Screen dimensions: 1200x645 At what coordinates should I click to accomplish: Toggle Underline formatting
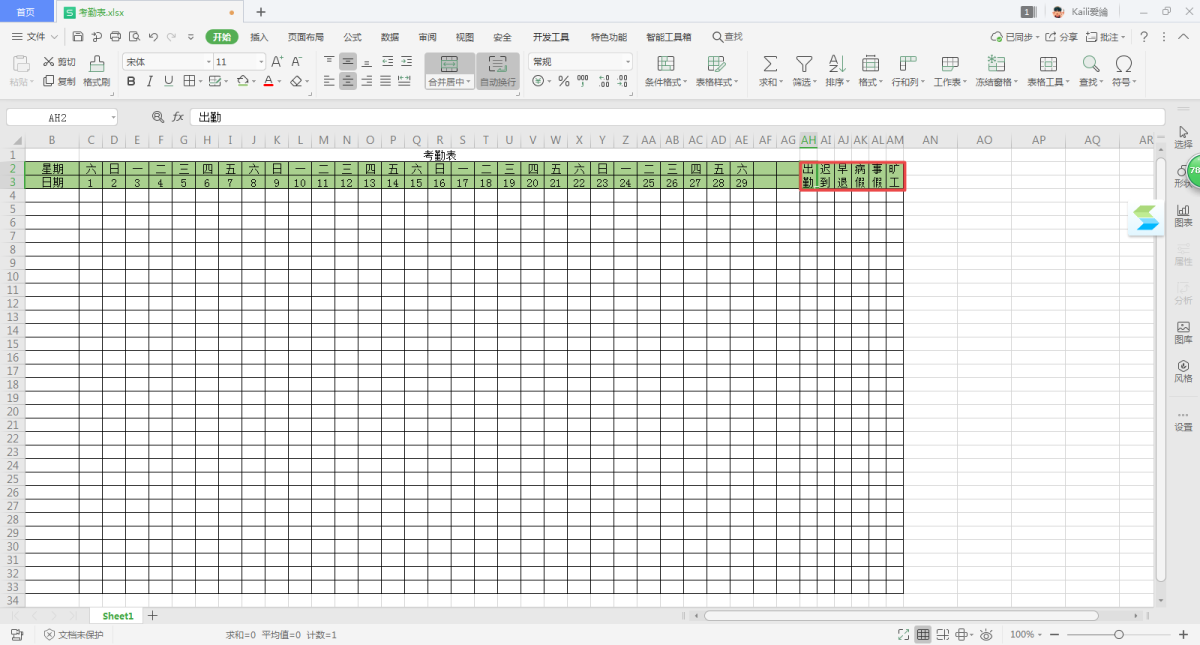(168, 81)
